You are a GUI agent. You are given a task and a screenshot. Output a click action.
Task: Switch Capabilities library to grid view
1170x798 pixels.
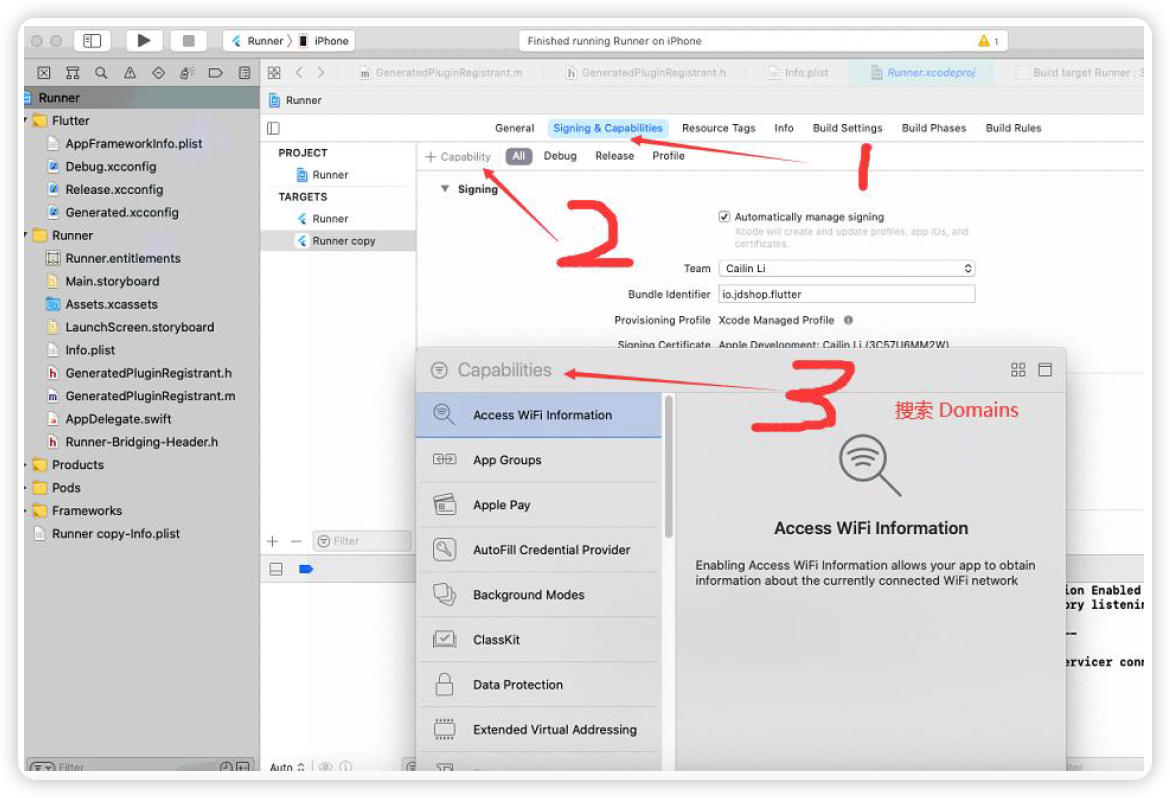pyautogui.click(x=1018, y=370)
